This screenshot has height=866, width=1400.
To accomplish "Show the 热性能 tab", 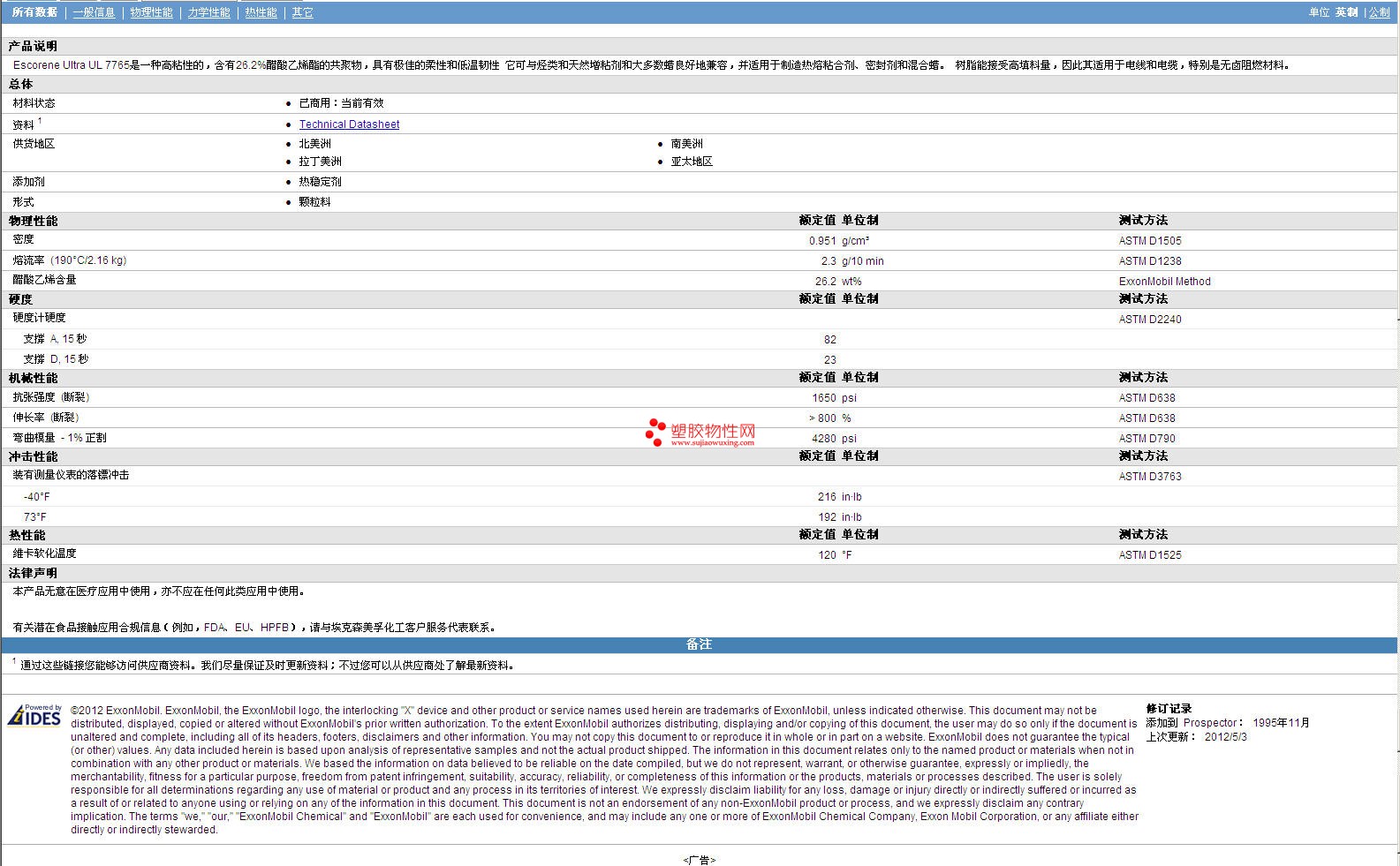I will click(x=261, y=12).
